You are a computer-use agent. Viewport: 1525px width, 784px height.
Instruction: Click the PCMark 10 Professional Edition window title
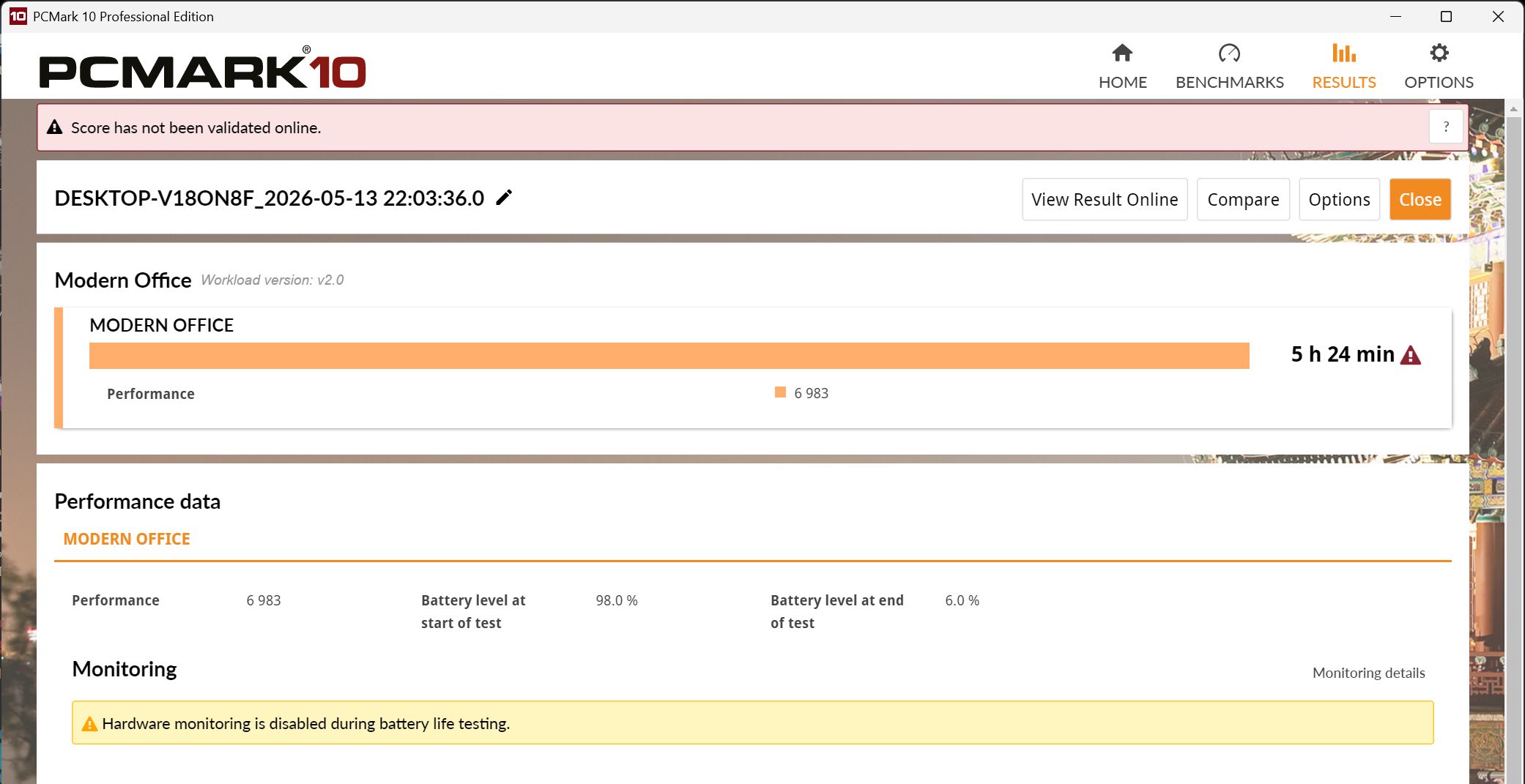coord(123,16)
